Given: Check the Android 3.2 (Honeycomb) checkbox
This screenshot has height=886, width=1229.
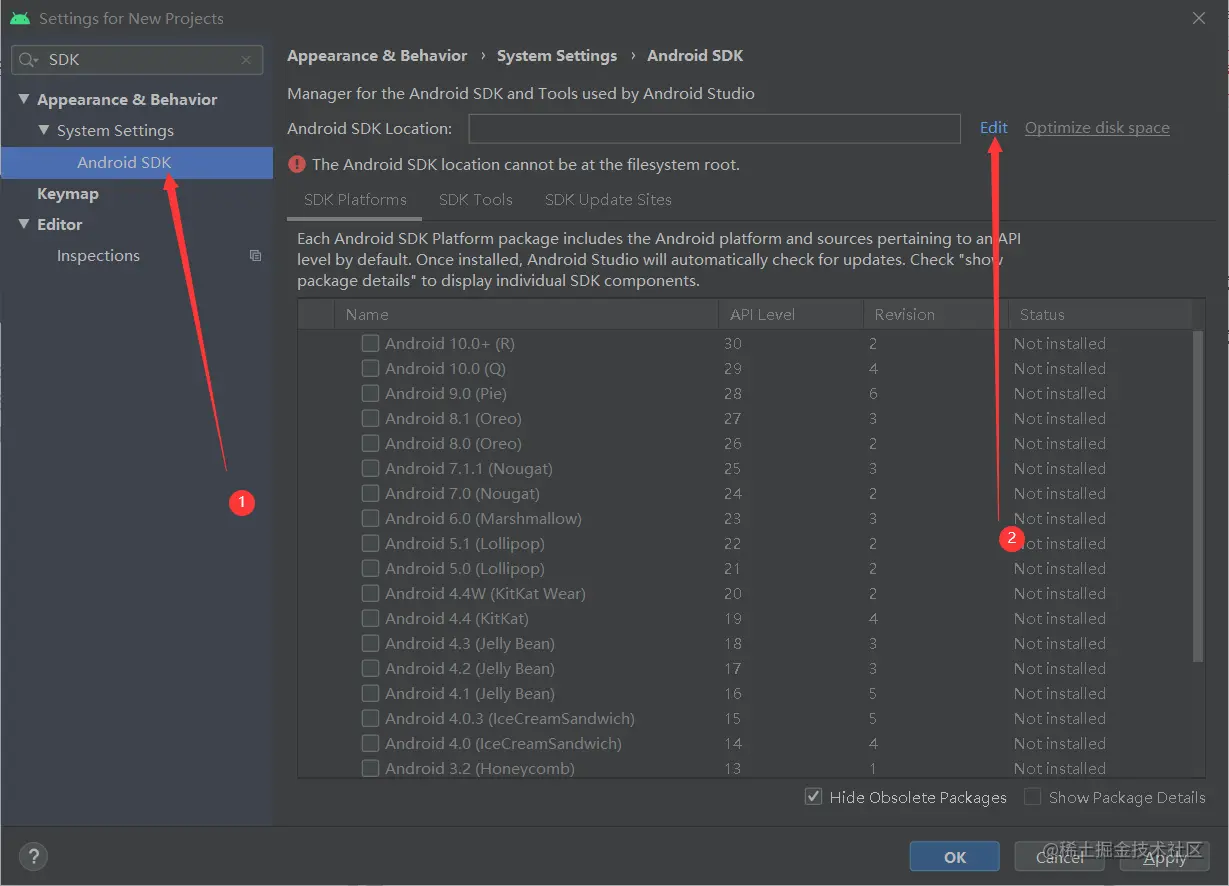Looking at the screenshot, I should (x=370, y=768).
